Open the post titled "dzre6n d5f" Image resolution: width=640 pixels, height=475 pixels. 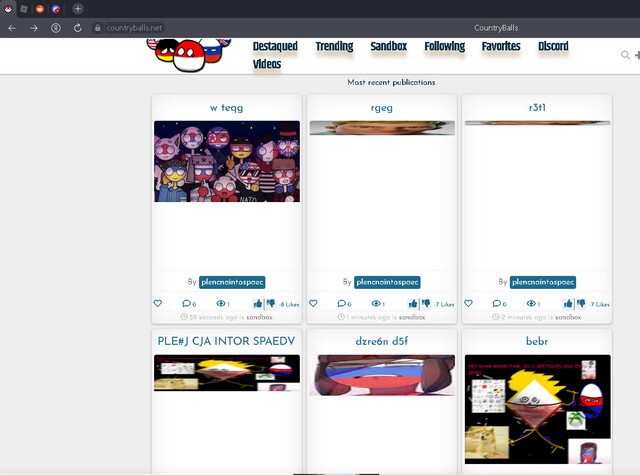click(382, 341)
